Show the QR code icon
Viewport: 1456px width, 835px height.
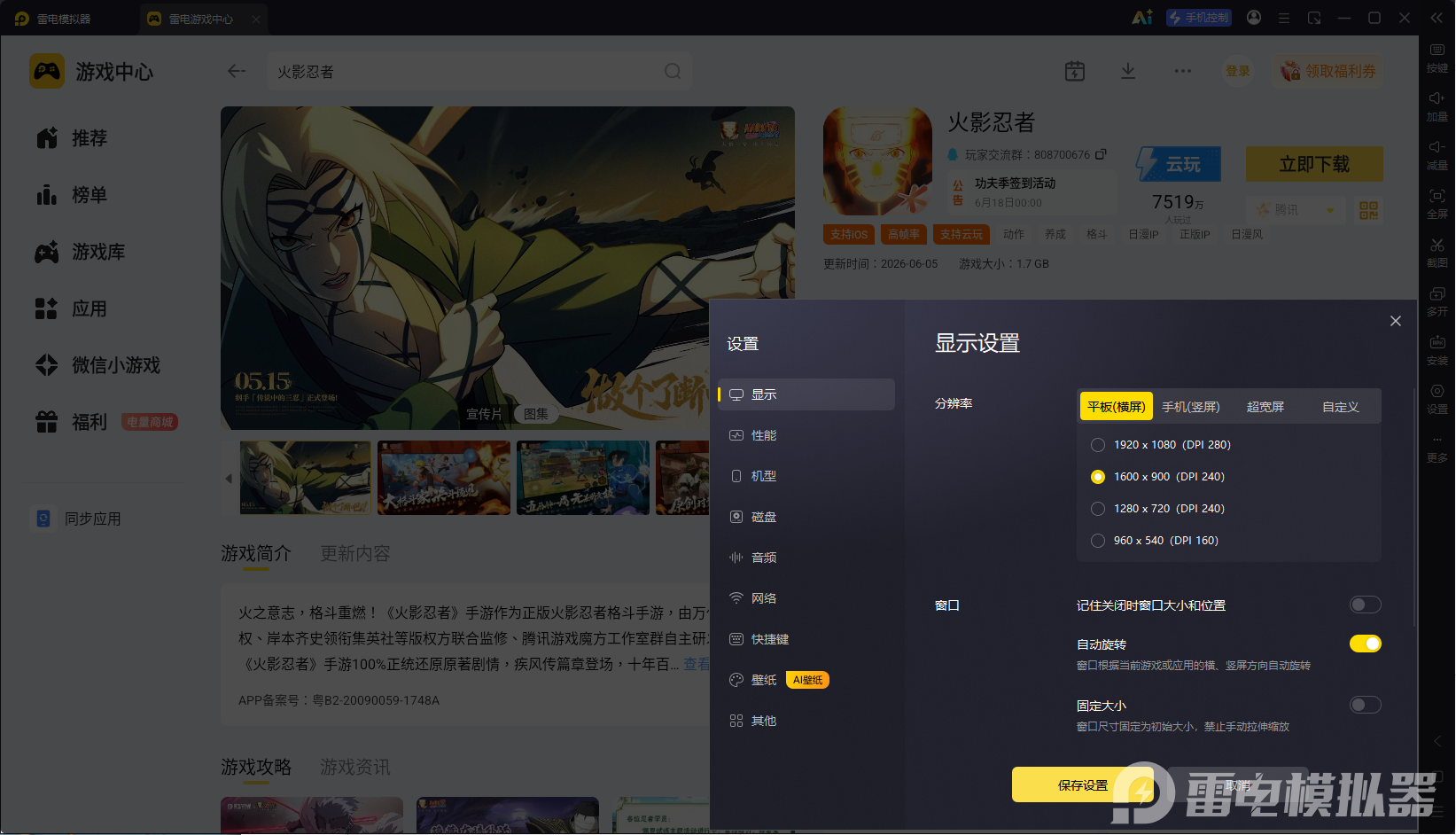(x=1369, y=210)
